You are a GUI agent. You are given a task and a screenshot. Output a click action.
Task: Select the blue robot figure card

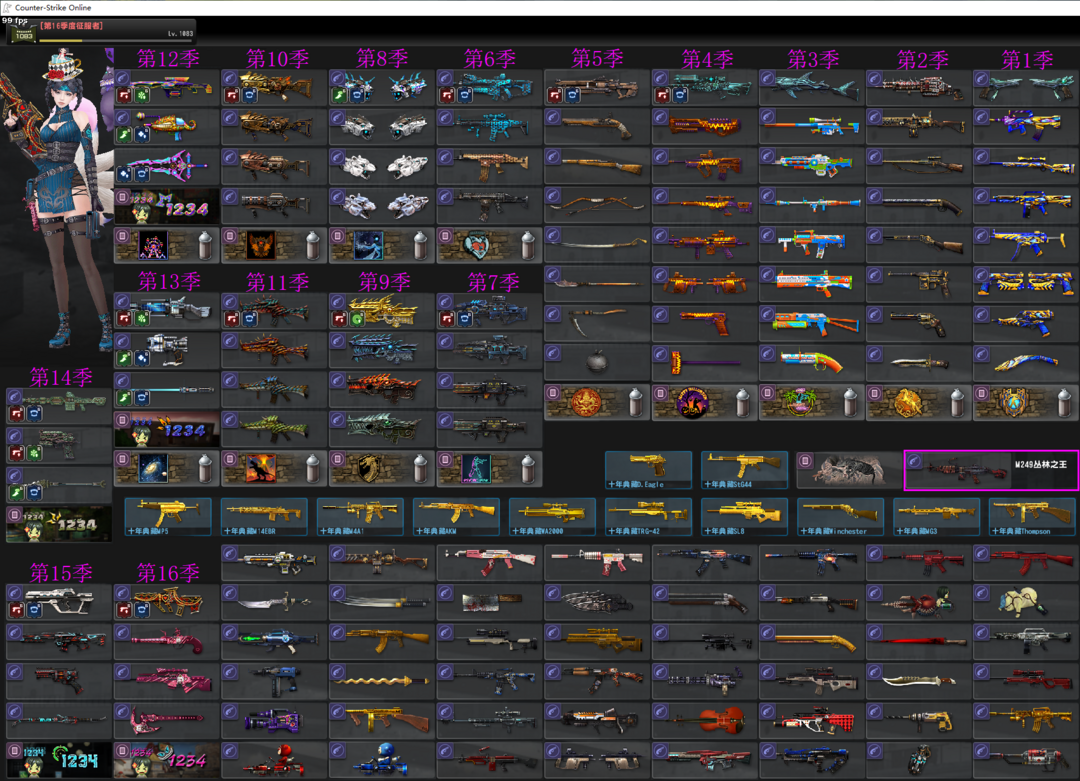click(382, 760)
